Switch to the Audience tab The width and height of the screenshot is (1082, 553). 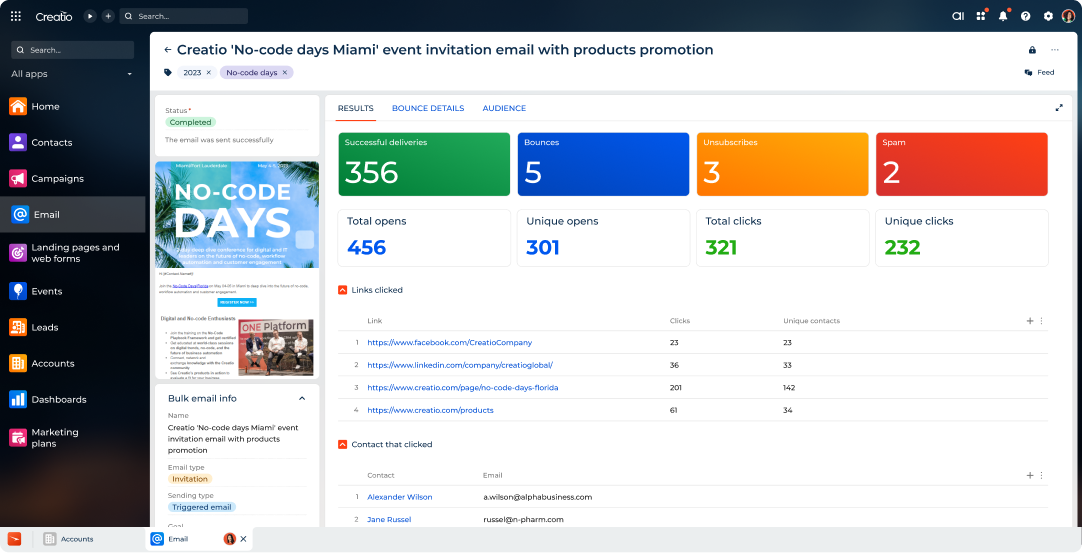(504, 108)
